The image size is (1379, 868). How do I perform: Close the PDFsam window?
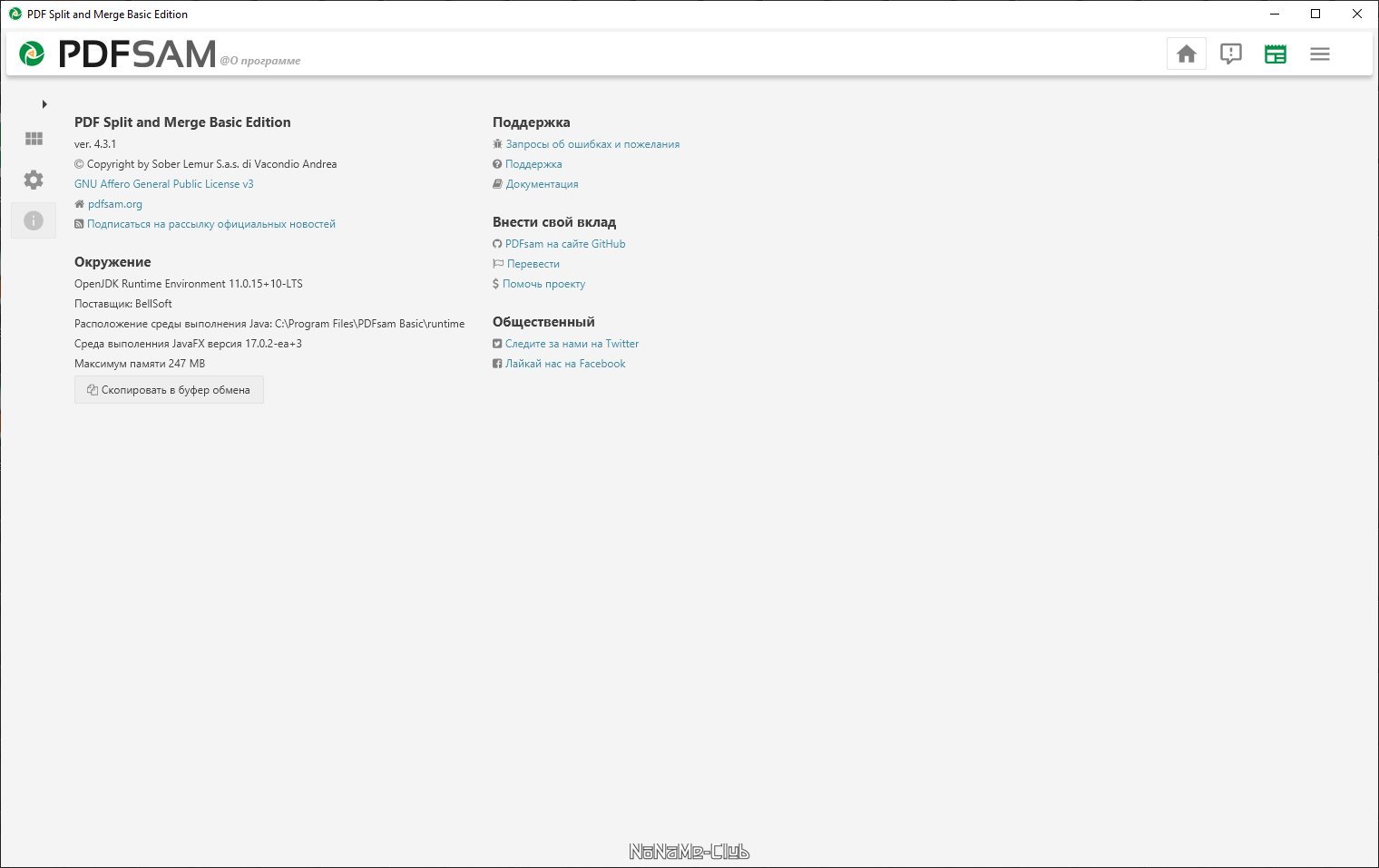[x=1357, y=14]
